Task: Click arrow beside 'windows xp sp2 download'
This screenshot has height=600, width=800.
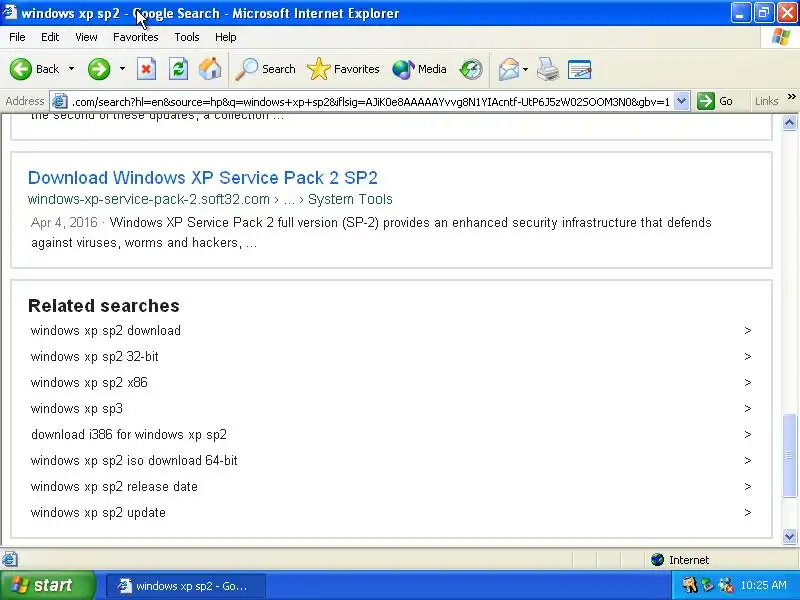Action: coord(747,331)
